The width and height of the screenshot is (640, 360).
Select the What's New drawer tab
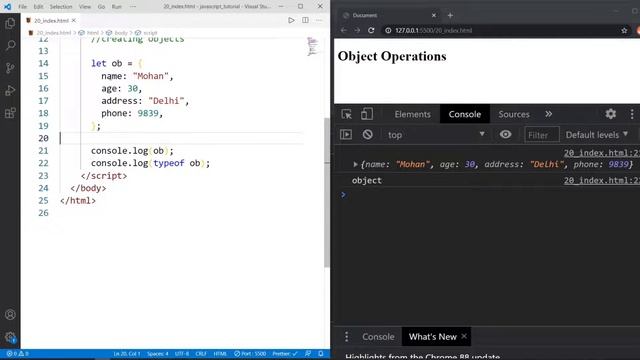point(433,337)
